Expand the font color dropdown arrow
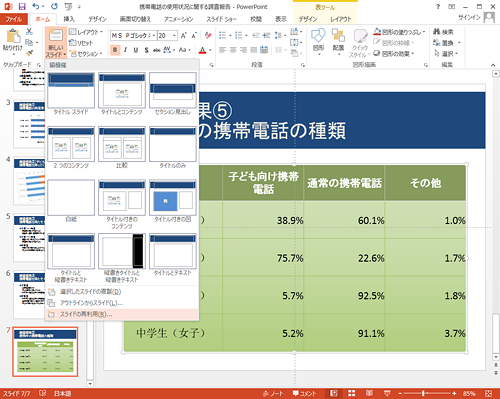This screenshot has height=399, width=500. (210, 50)
